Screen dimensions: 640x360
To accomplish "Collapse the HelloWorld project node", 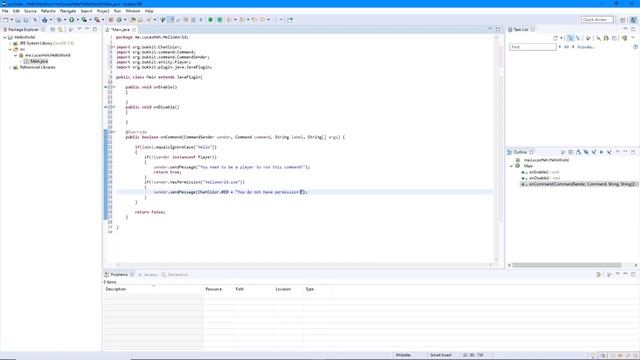I will tap(5, 37).
